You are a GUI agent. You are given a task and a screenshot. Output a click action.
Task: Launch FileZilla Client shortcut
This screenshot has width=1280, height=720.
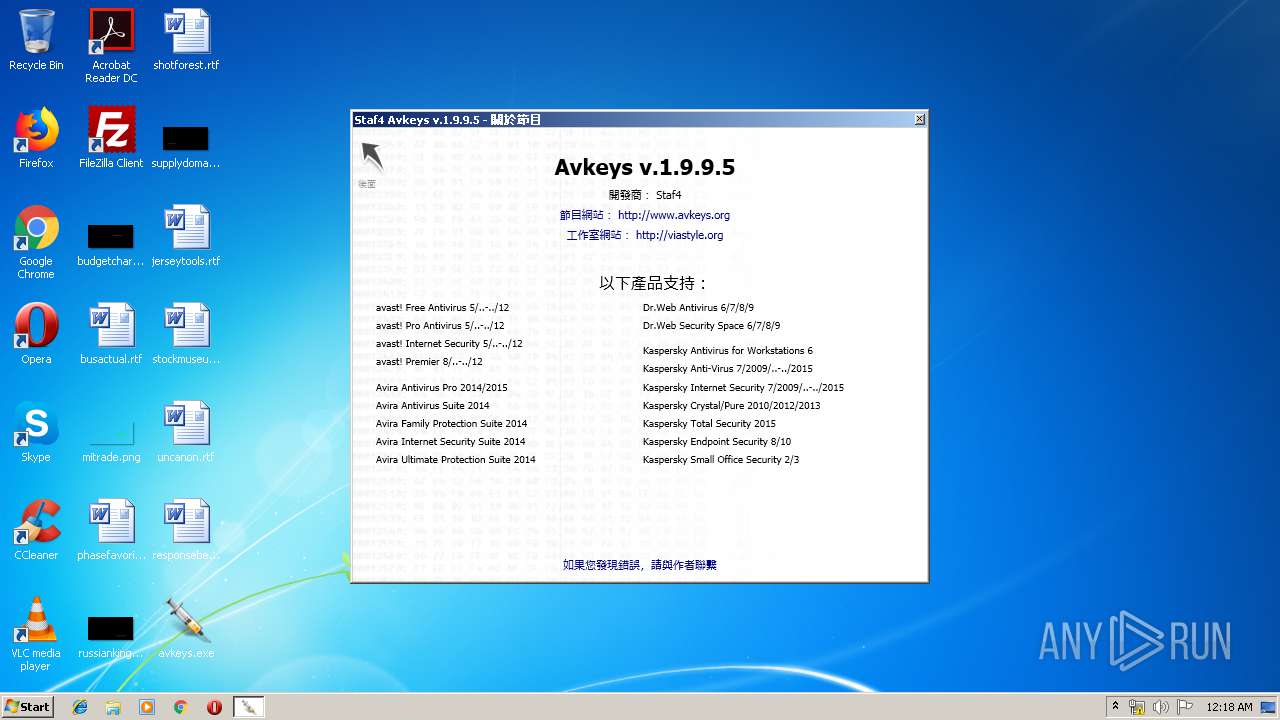coord(111,138)
